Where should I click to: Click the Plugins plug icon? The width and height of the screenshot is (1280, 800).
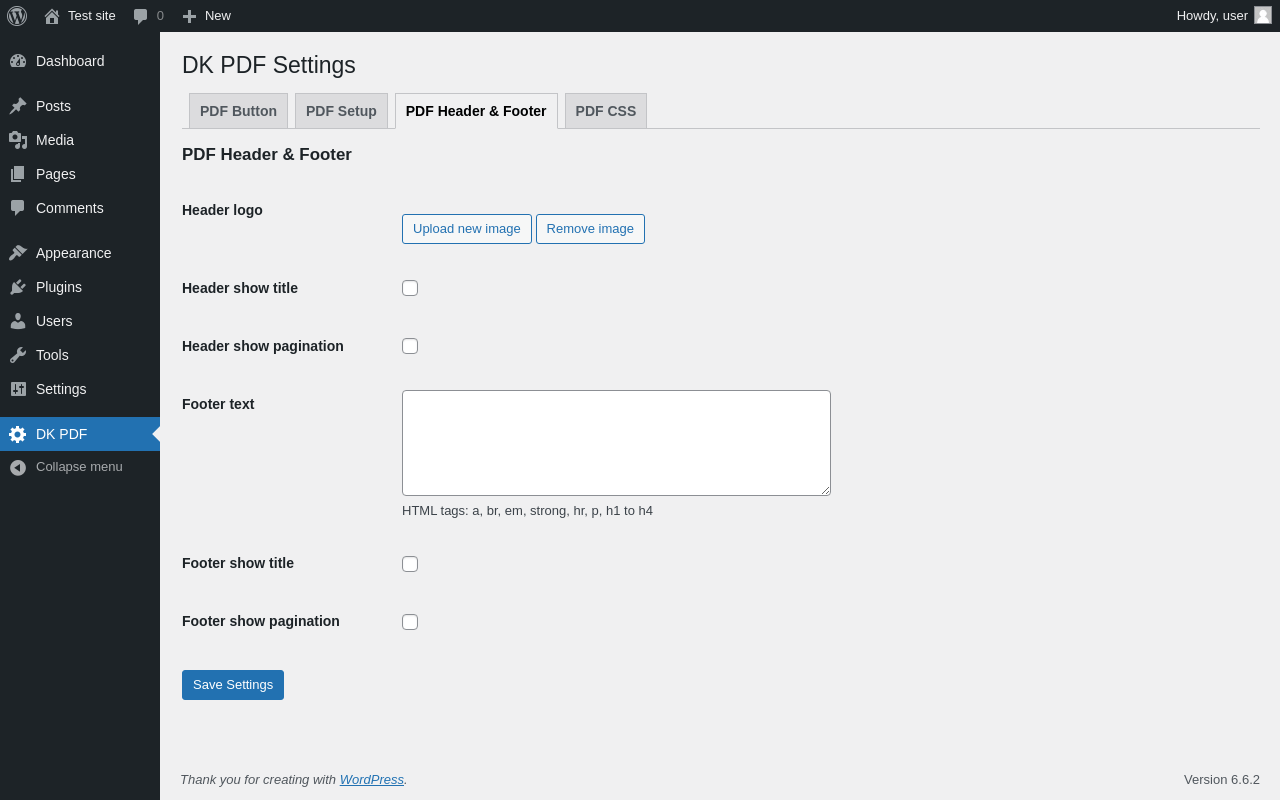point(18,287)
